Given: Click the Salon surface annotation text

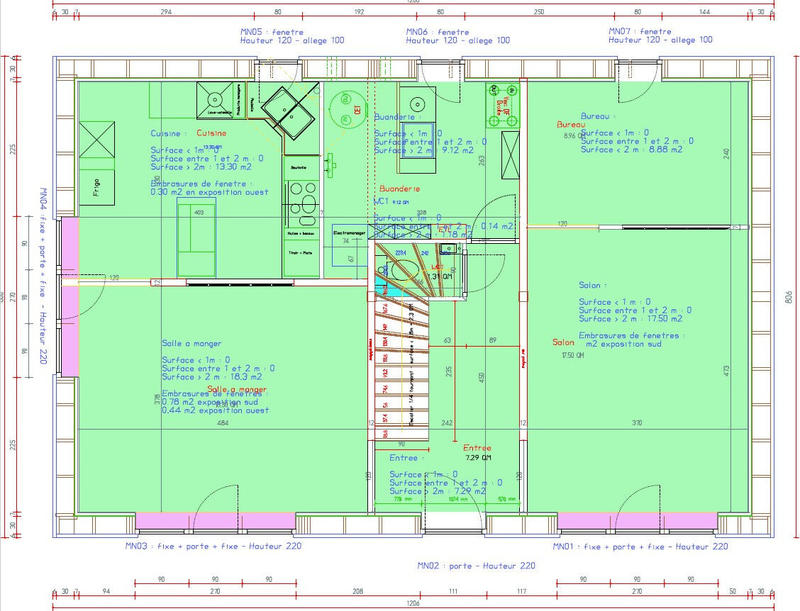Looking at the screenshot, I should 630,310.
